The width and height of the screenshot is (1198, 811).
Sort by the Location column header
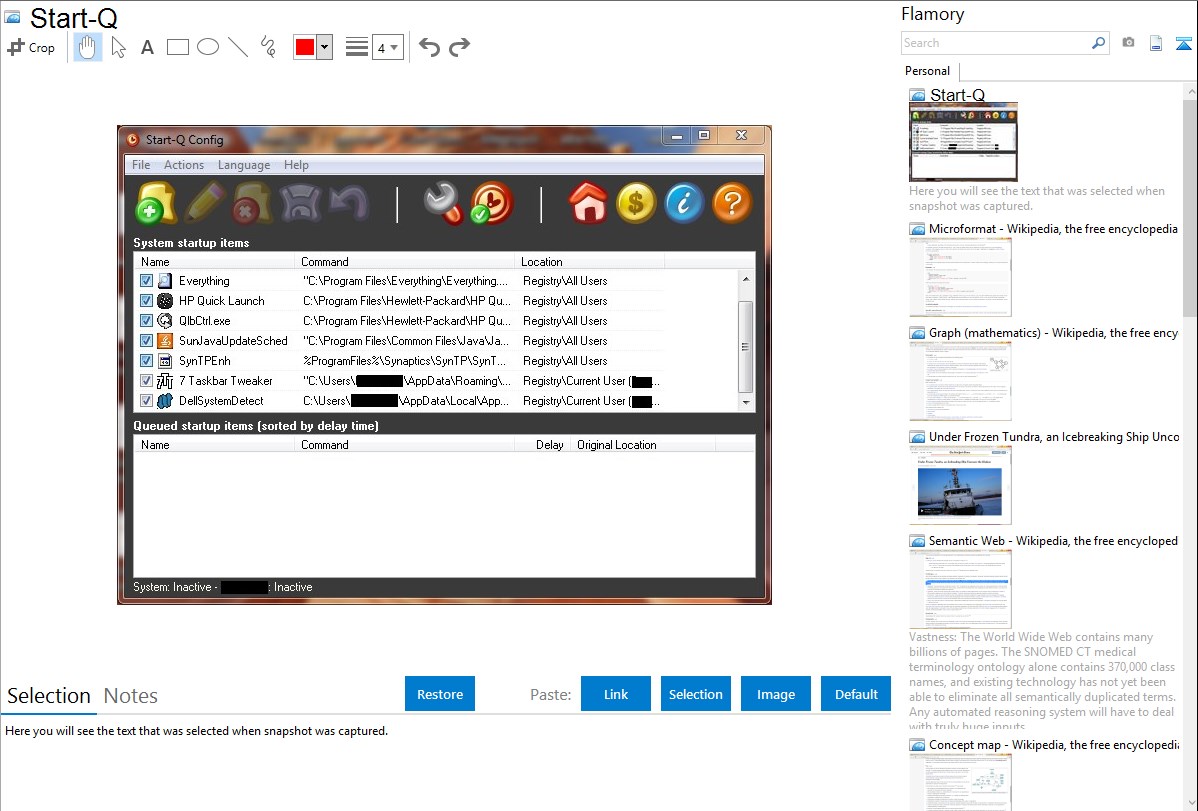[x=589, y=261]
